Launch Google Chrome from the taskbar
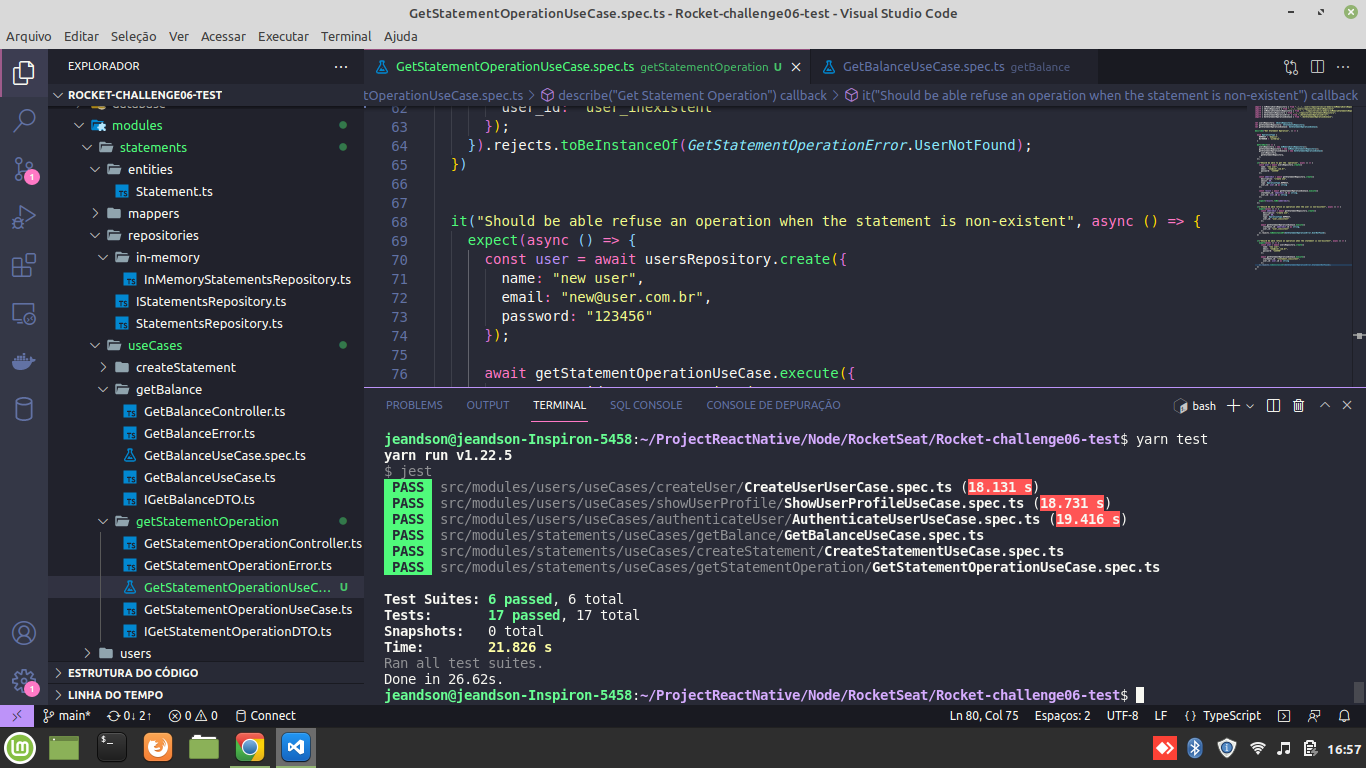The height and width of the screenshot is (768, 1366). 249,747
